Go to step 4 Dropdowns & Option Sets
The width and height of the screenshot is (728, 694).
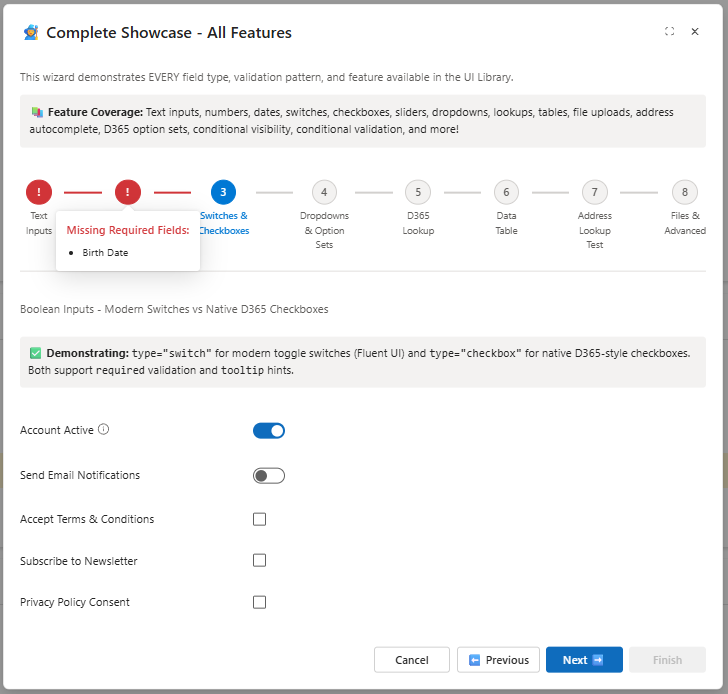pos(324,192)
